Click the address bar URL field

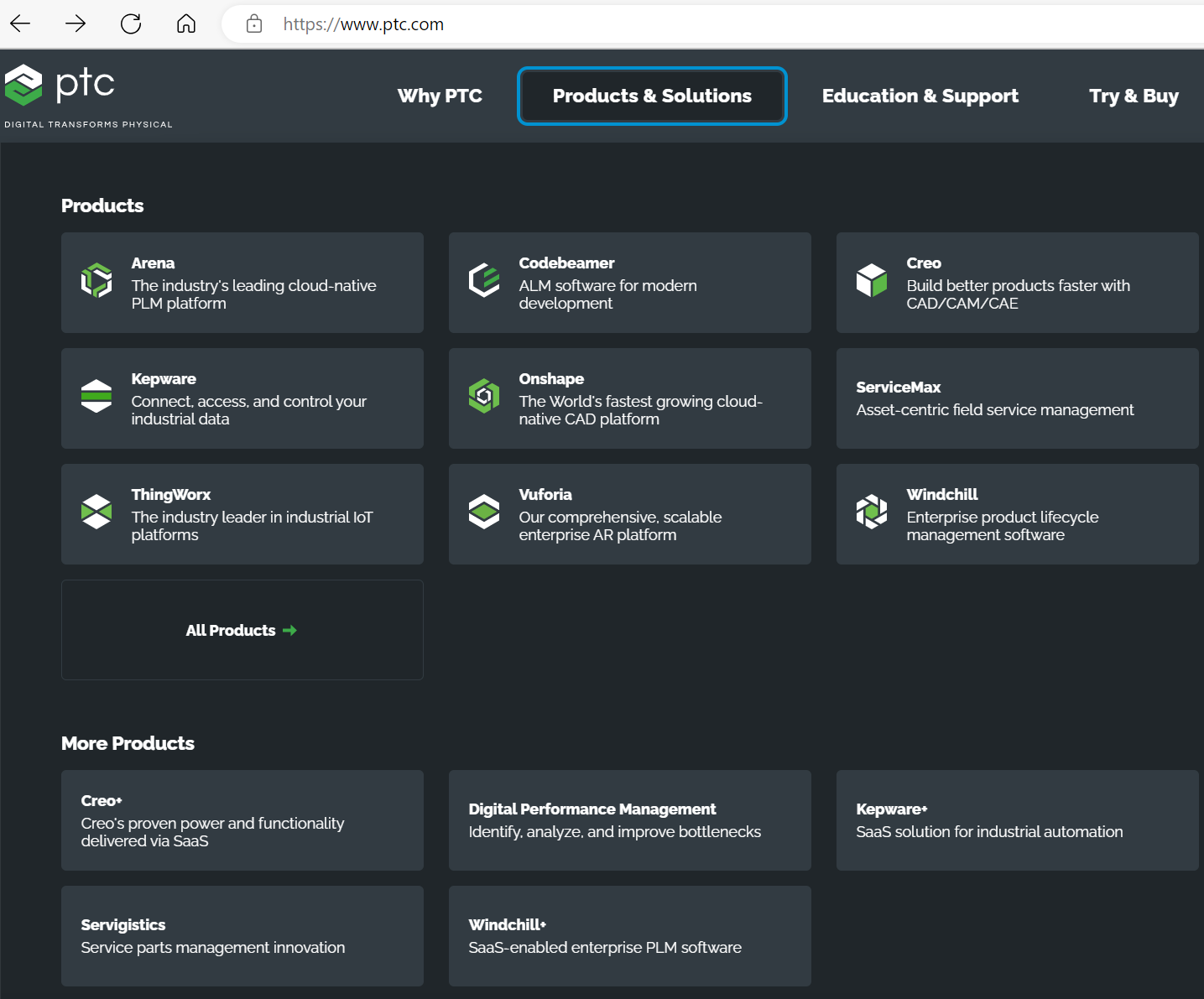coord(364,23)
